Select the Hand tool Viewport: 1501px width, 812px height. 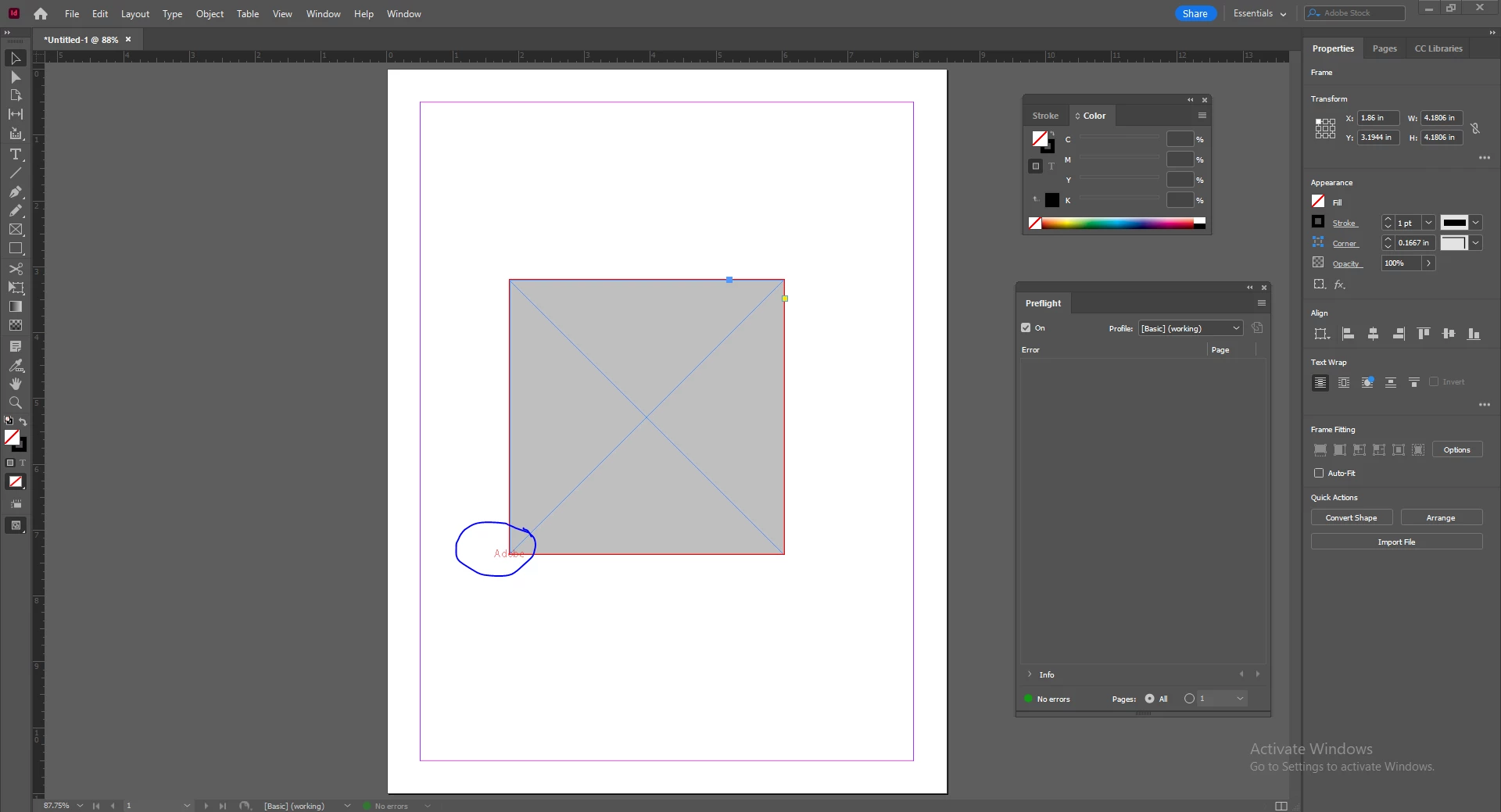[x=16, y=384]
